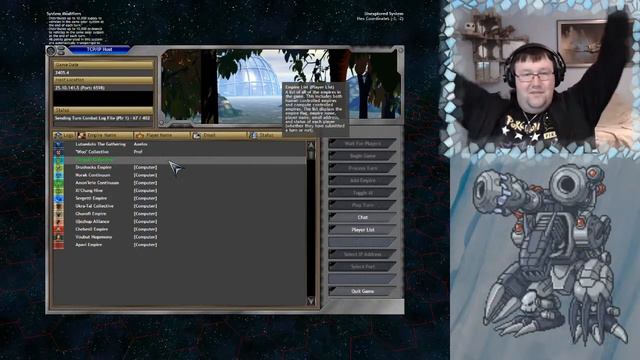Select the Norak Continuum name

(93, 175)
